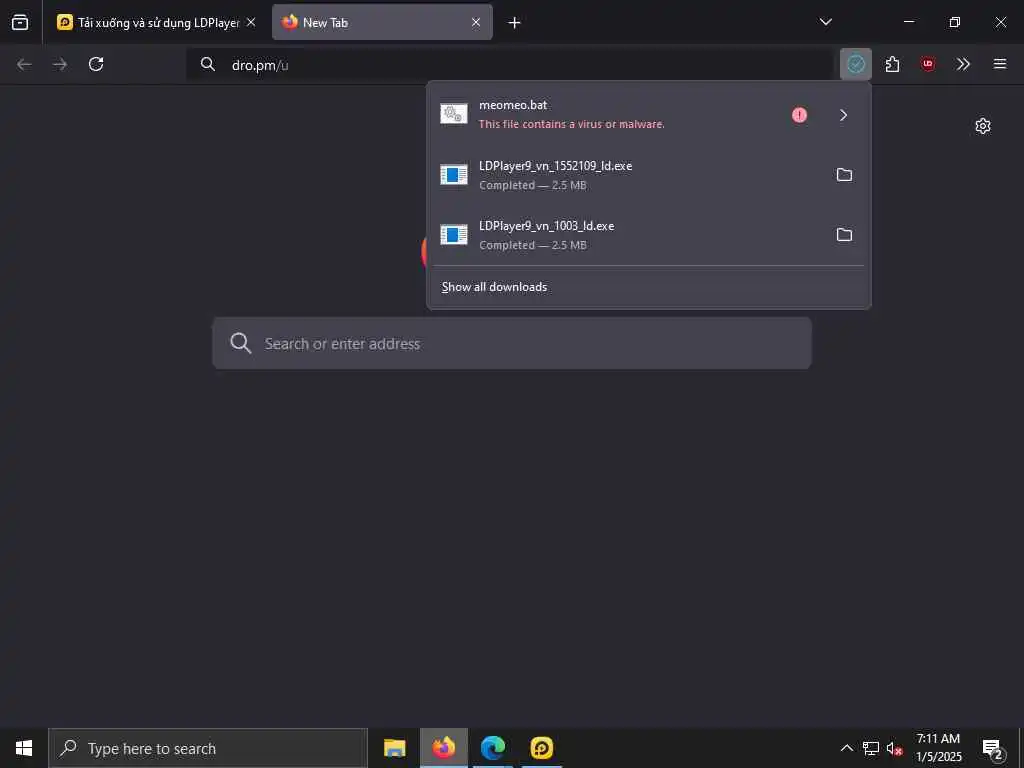Open File Explorer from the taskbar
1024x768 pixels.
394,748
